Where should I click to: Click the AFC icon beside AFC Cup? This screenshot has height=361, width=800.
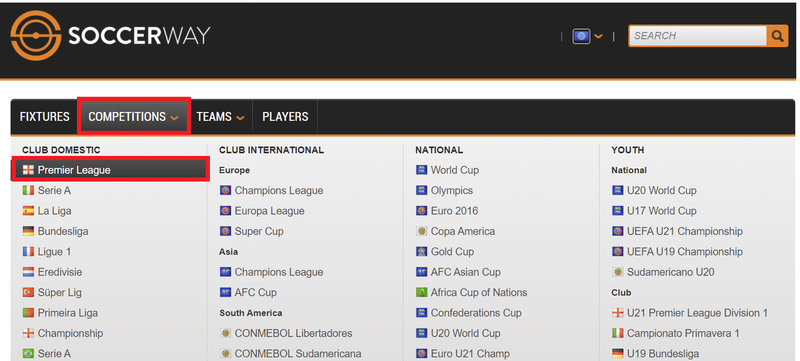(x=225, y=293)
